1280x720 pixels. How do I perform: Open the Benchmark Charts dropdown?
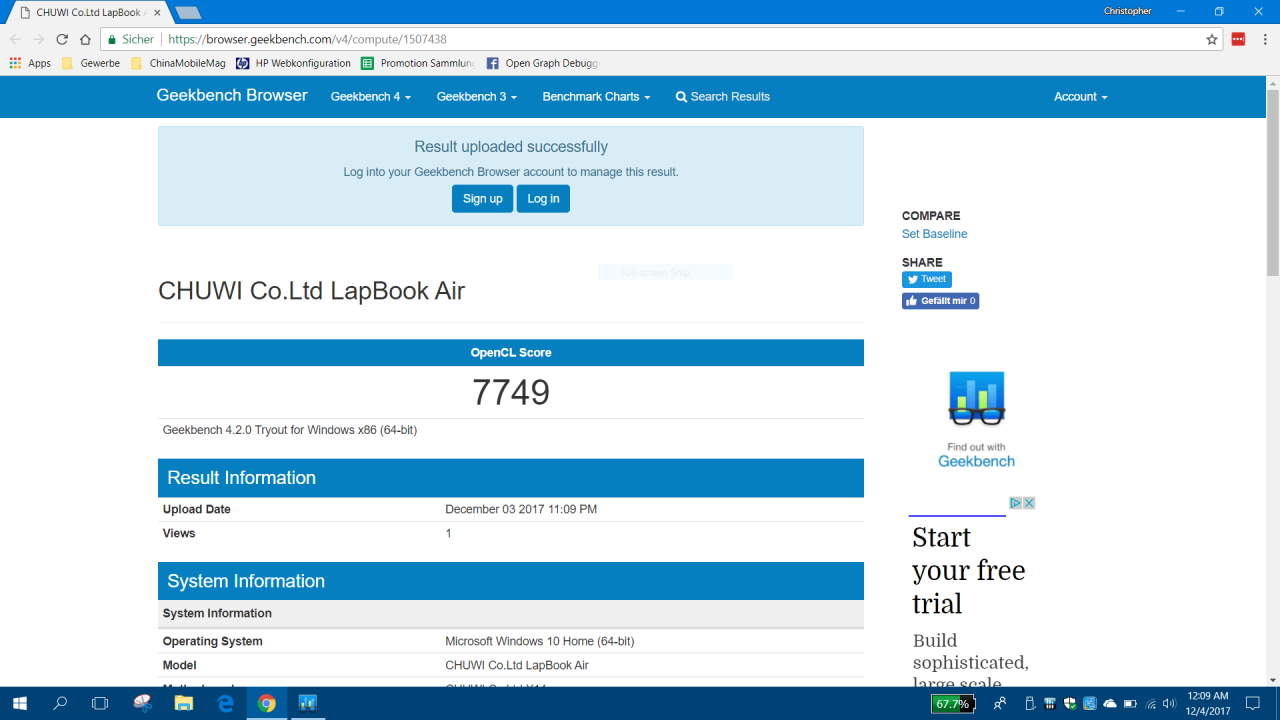[x=596, y=97]
